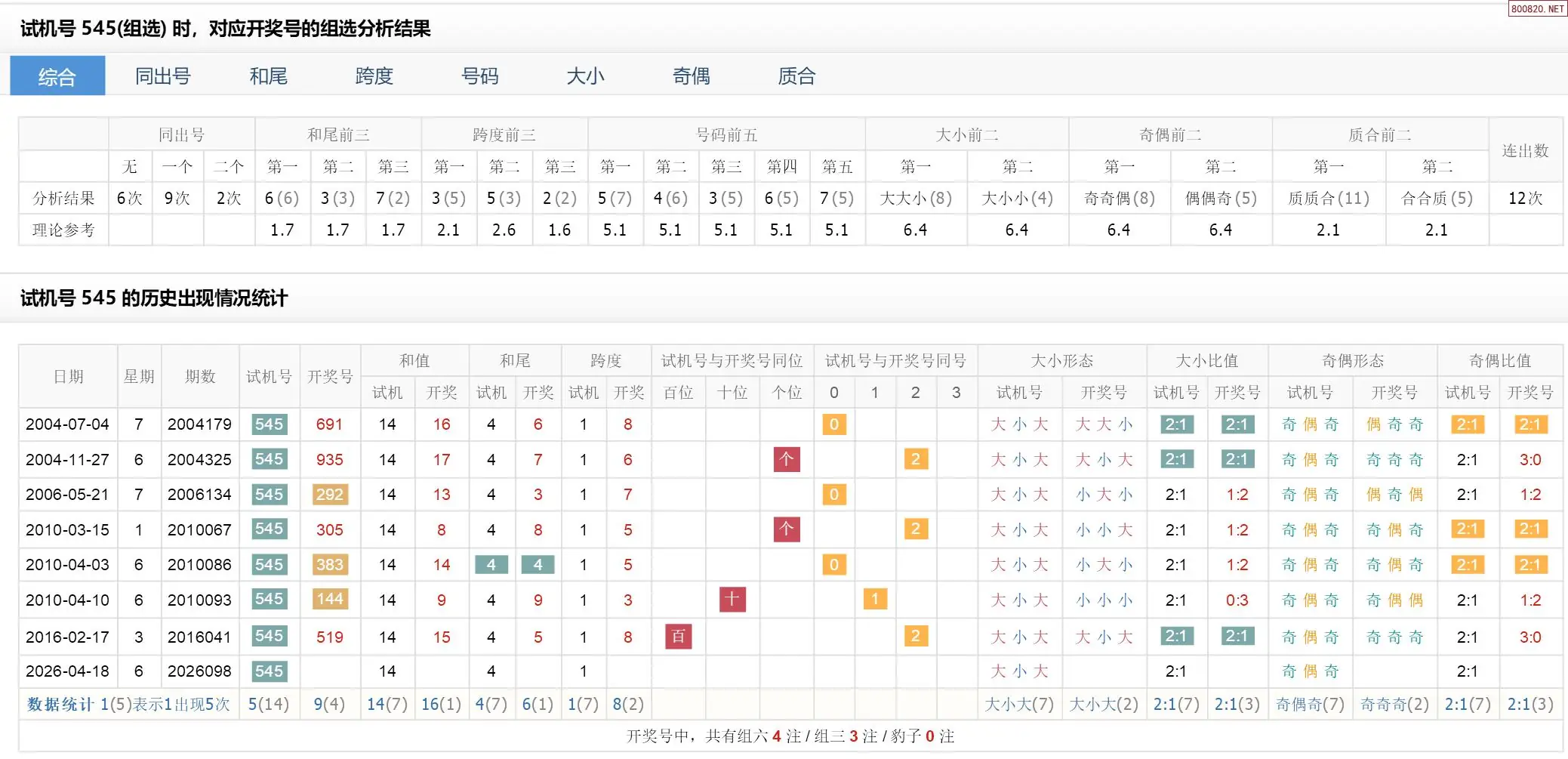Click the 数据统计 label in the summary row
Viewport: 1568px width, 759px height.
[x=60, y=705]
